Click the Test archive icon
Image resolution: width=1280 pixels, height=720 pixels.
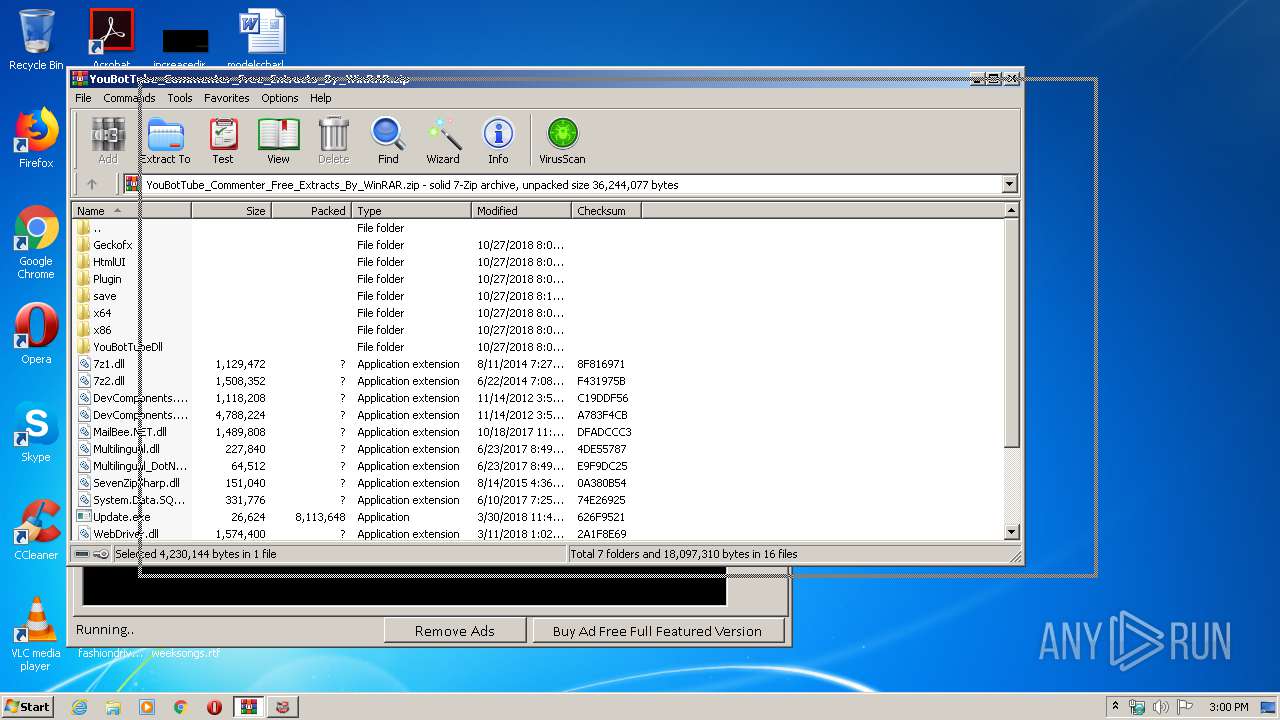click(x=223, y=140)
